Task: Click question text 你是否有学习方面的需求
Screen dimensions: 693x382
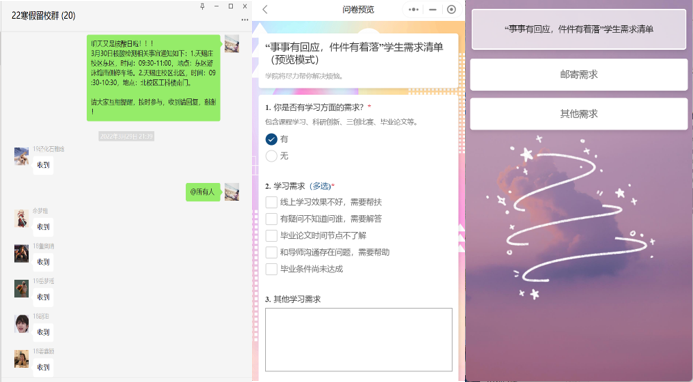Action: (318, 107)
